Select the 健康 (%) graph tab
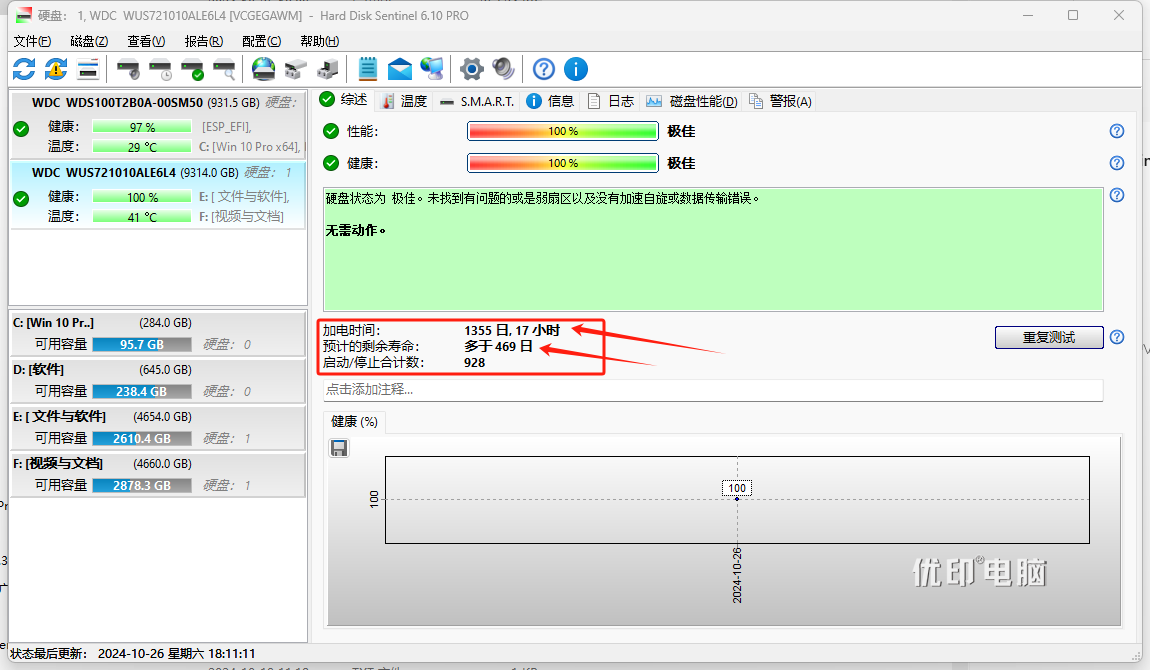This screenshot has height=670, width=1150. click(x=354, y=421)
